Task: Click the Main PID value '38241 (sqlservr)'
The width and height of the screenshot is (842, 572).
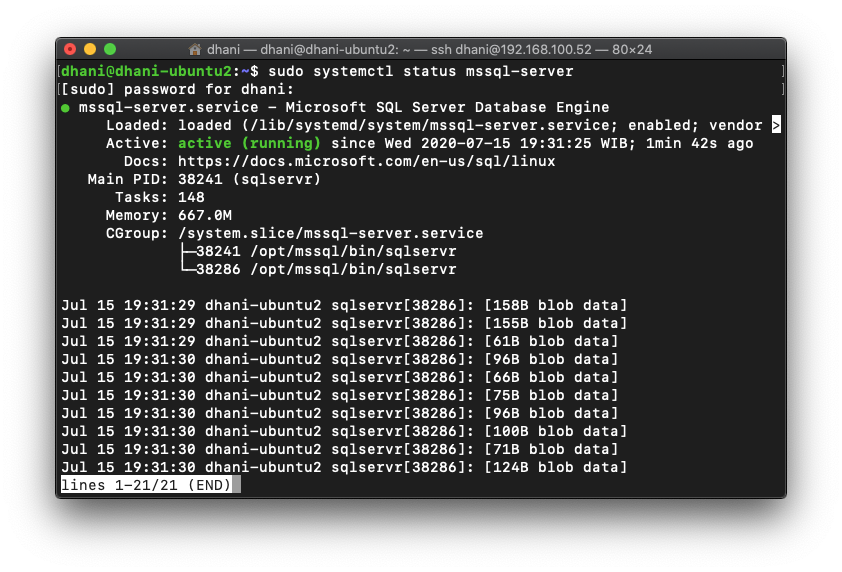Action: 249,179
